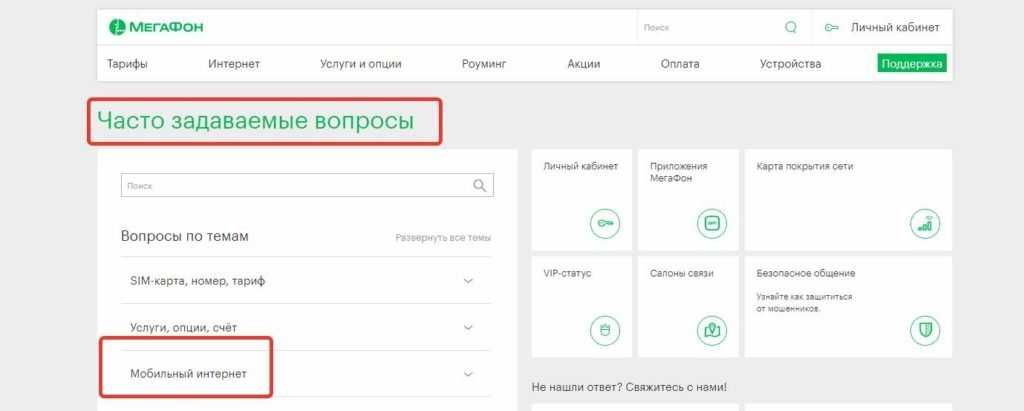
Task: Expand the Услуги, опции, счёт chevron
Action: coord(468,327)
